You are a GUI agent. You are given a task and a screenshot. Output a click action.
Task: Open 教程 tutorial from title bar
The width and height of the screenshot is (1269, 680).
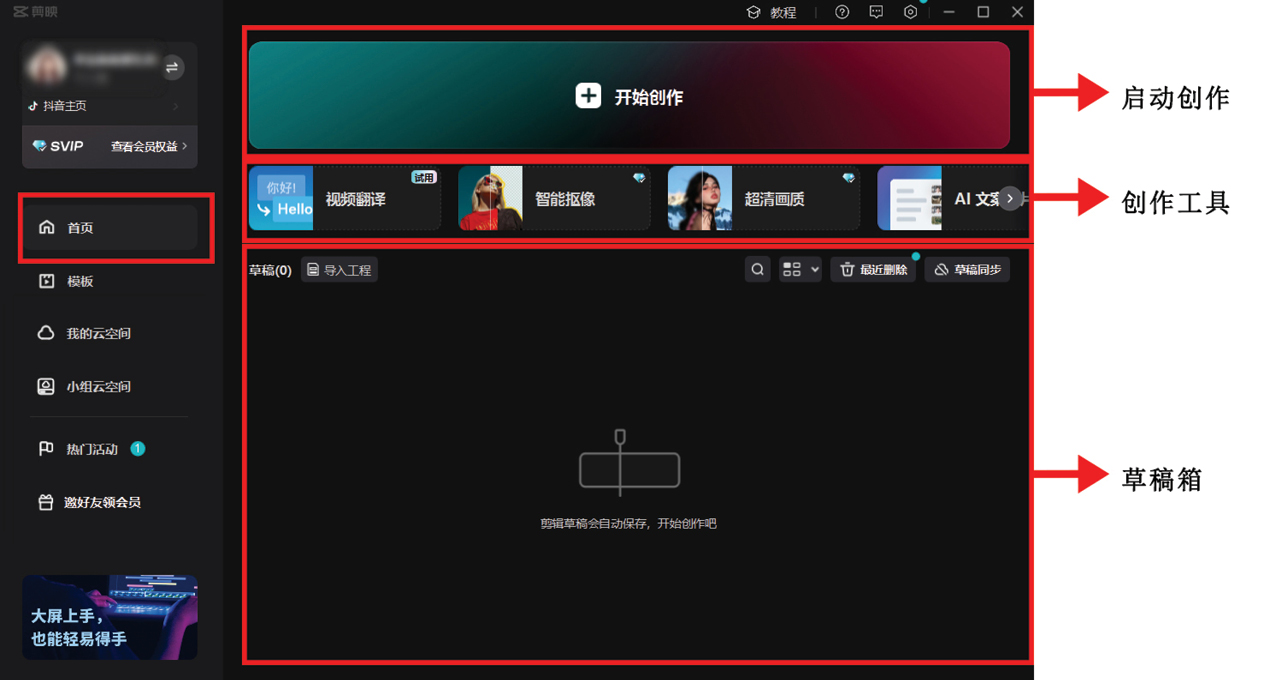771,12
